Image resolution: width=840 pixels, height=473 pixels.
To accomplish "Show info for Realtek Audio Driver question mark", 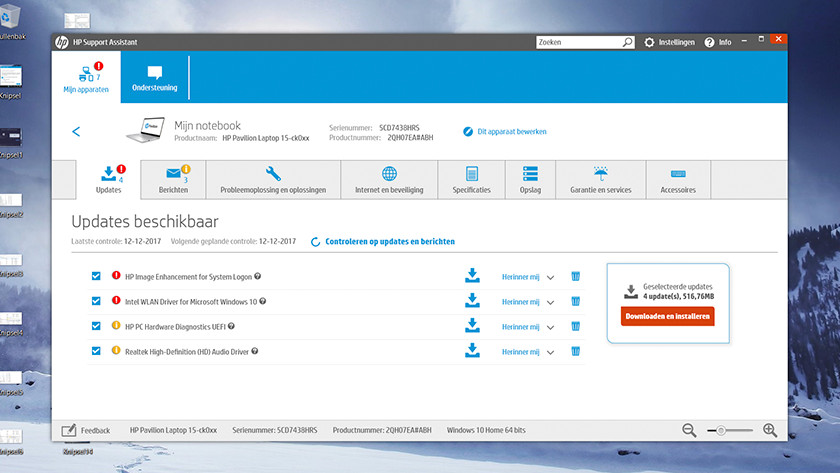I will pos(254,351).
